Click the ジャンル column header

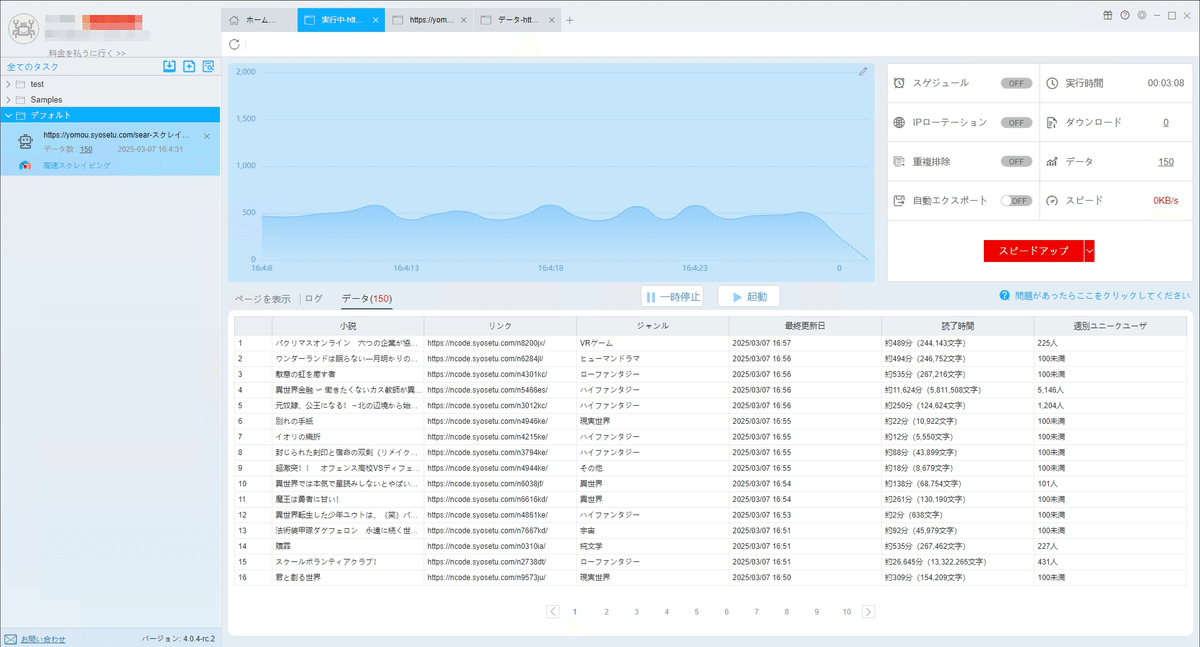click(x=653, y=326)
